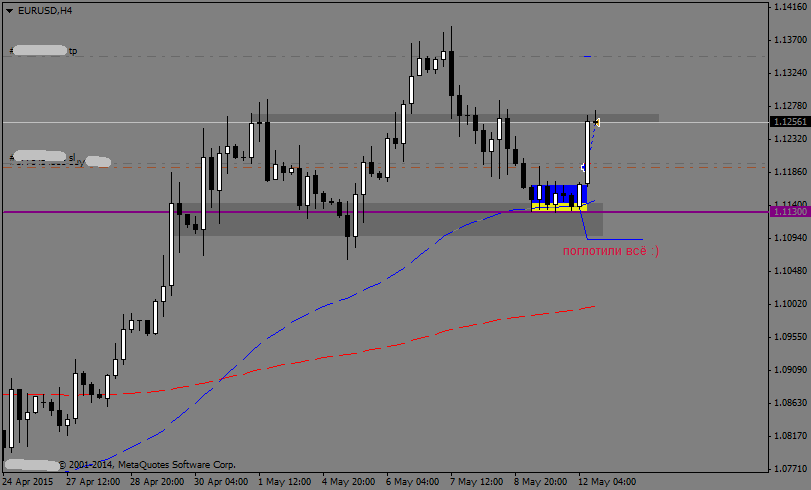Image resolution: width=811 pixels, height=490 pixels.
Task: Click the yellow price arrow marker at the last candle
Action: pyautogui.click(x=597, y=123)
